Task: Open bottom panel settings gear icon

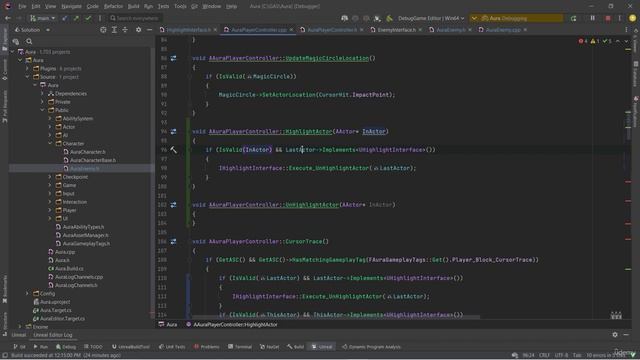Action: [x=615, y=335]
